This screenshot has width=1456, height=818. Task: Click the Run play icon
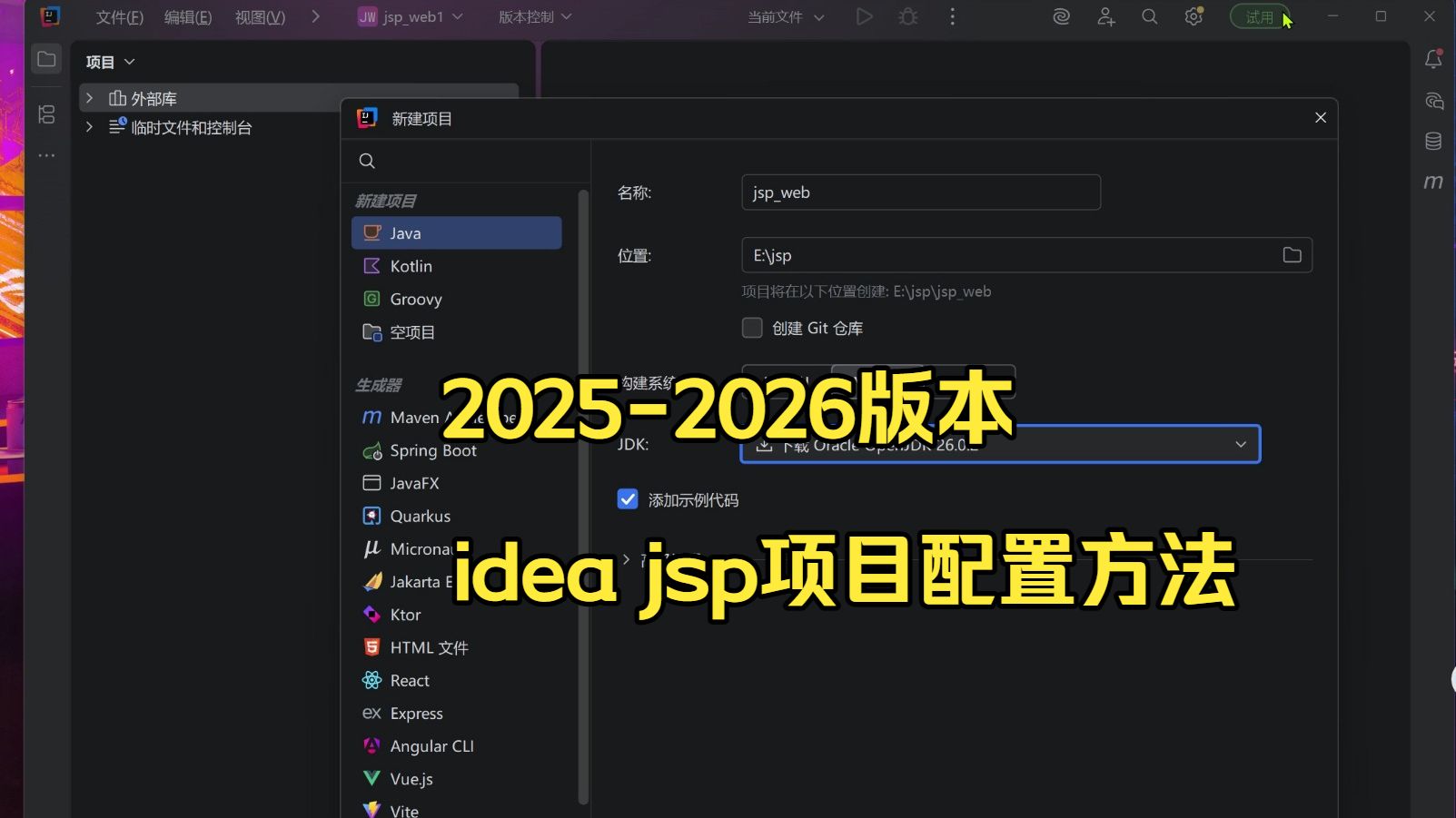click(864, 16)
